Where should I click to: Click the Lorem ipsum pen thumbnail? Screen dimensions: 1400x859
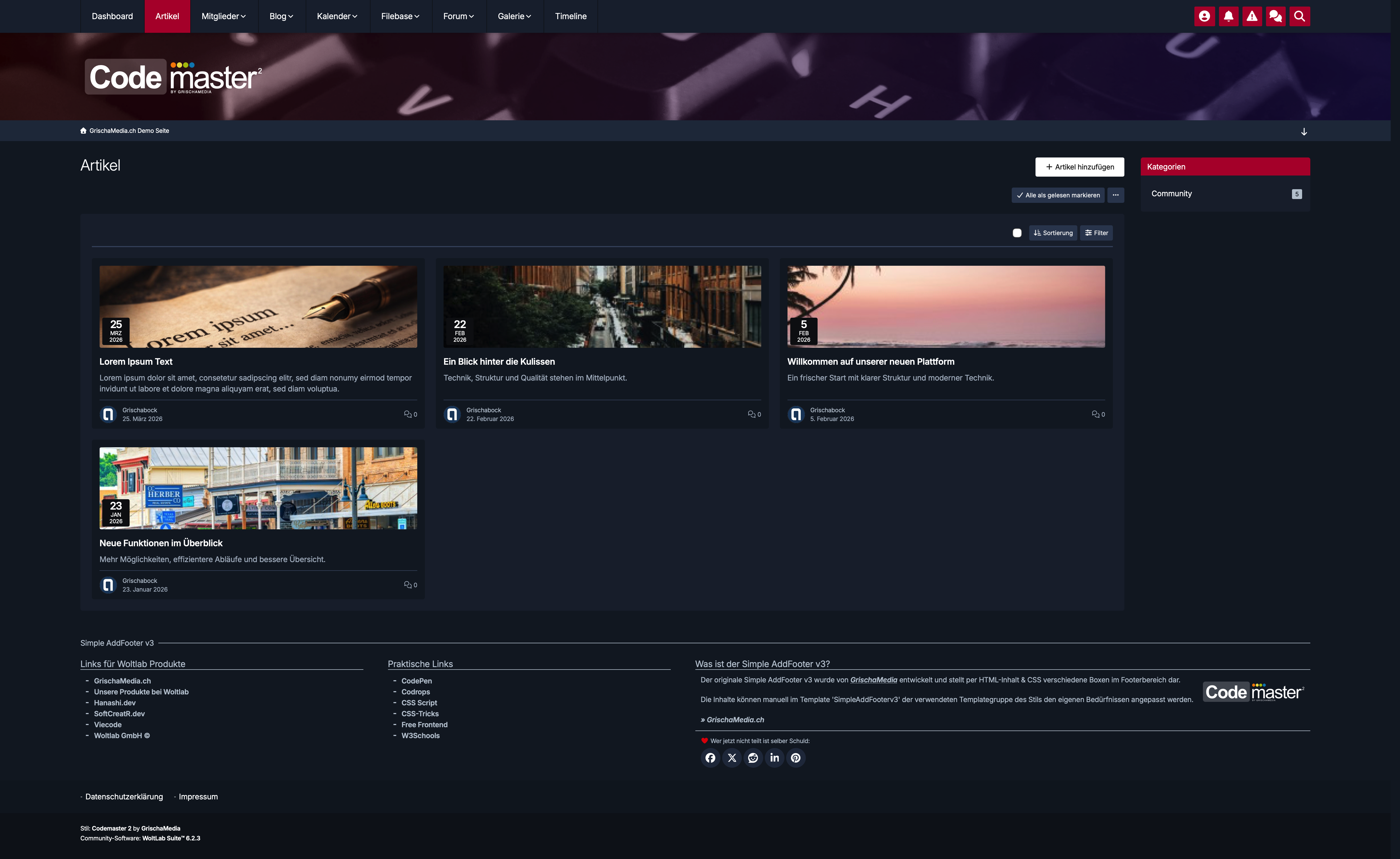pos(258,307)
